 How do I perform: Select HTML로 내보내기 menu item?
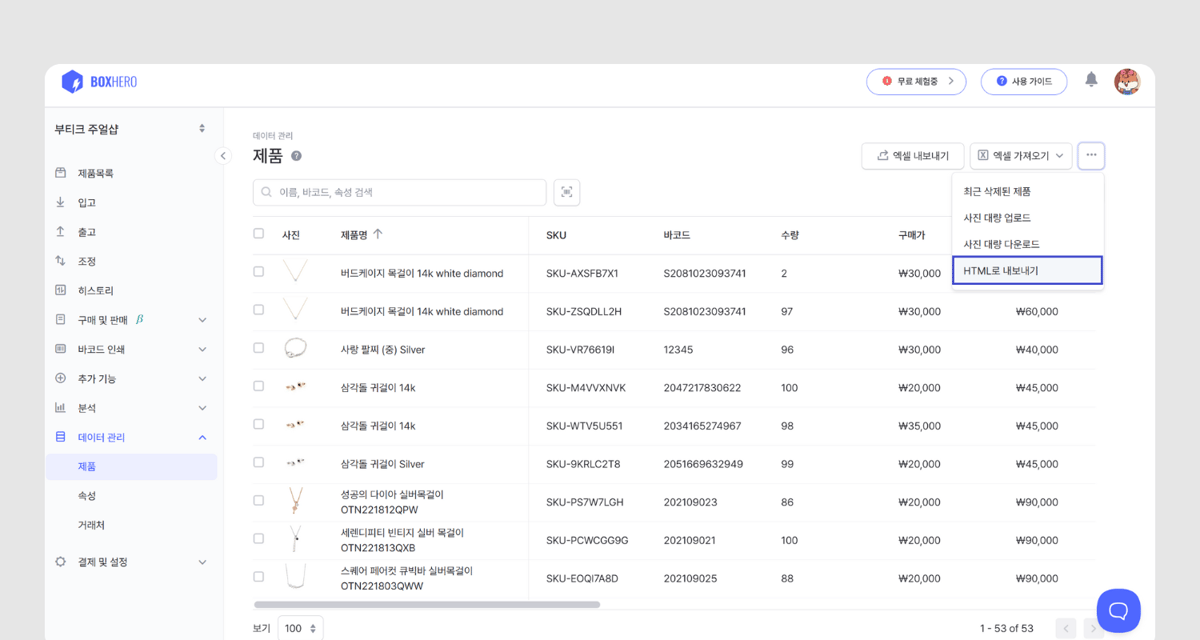pos(1027,271)
